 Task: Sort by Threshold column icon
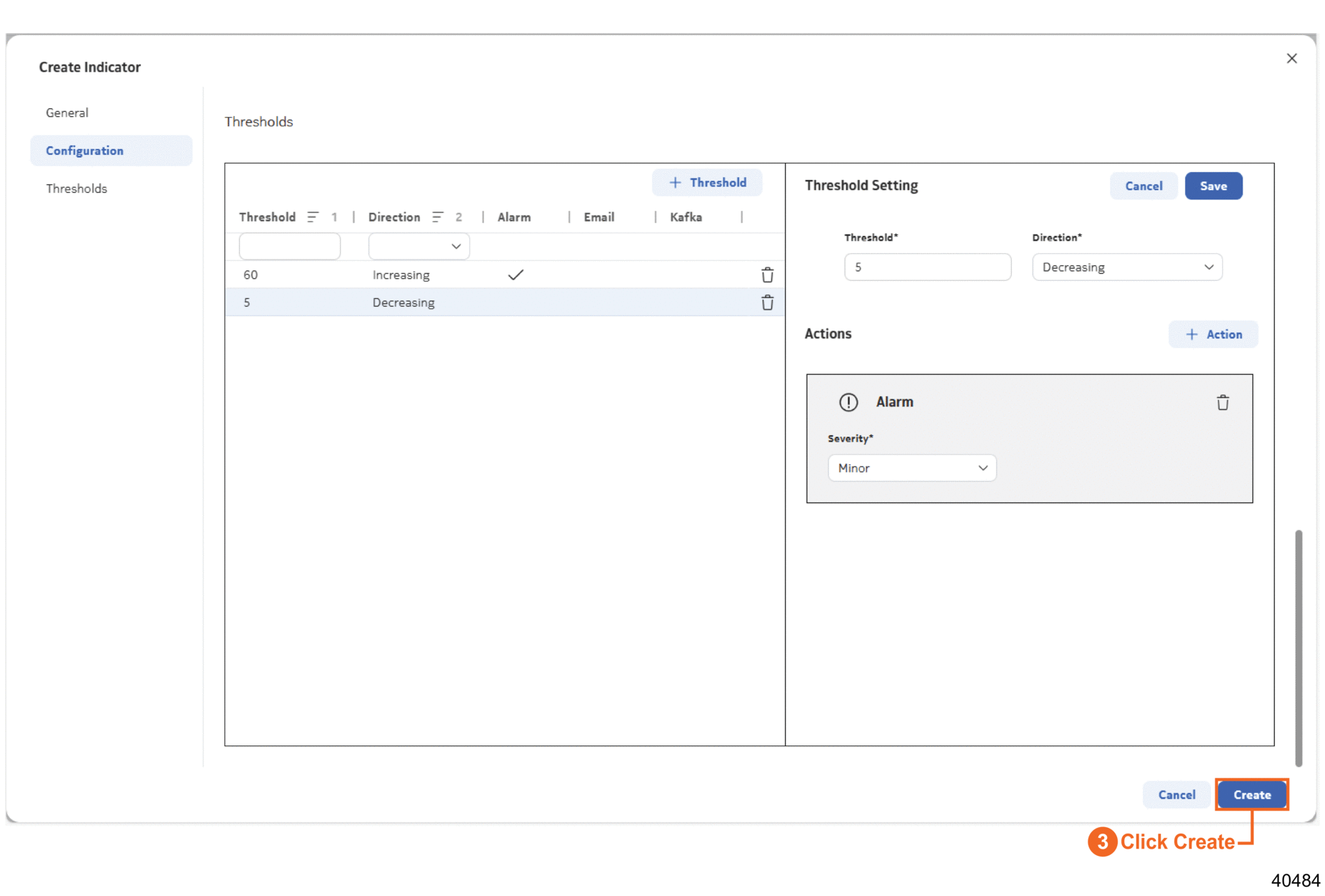(x=313, y=217)
